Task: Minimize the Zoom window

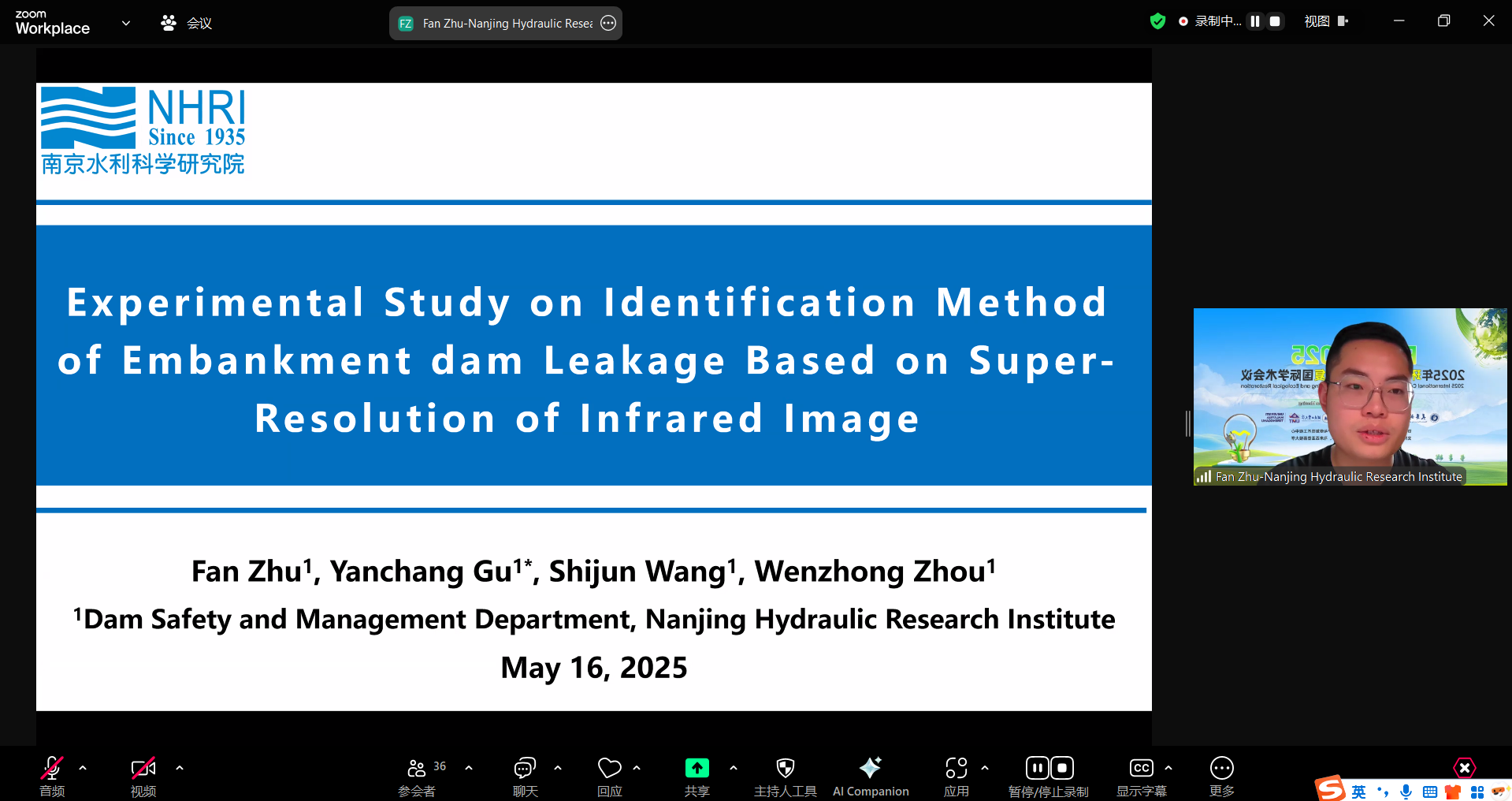Action: 1399,21
